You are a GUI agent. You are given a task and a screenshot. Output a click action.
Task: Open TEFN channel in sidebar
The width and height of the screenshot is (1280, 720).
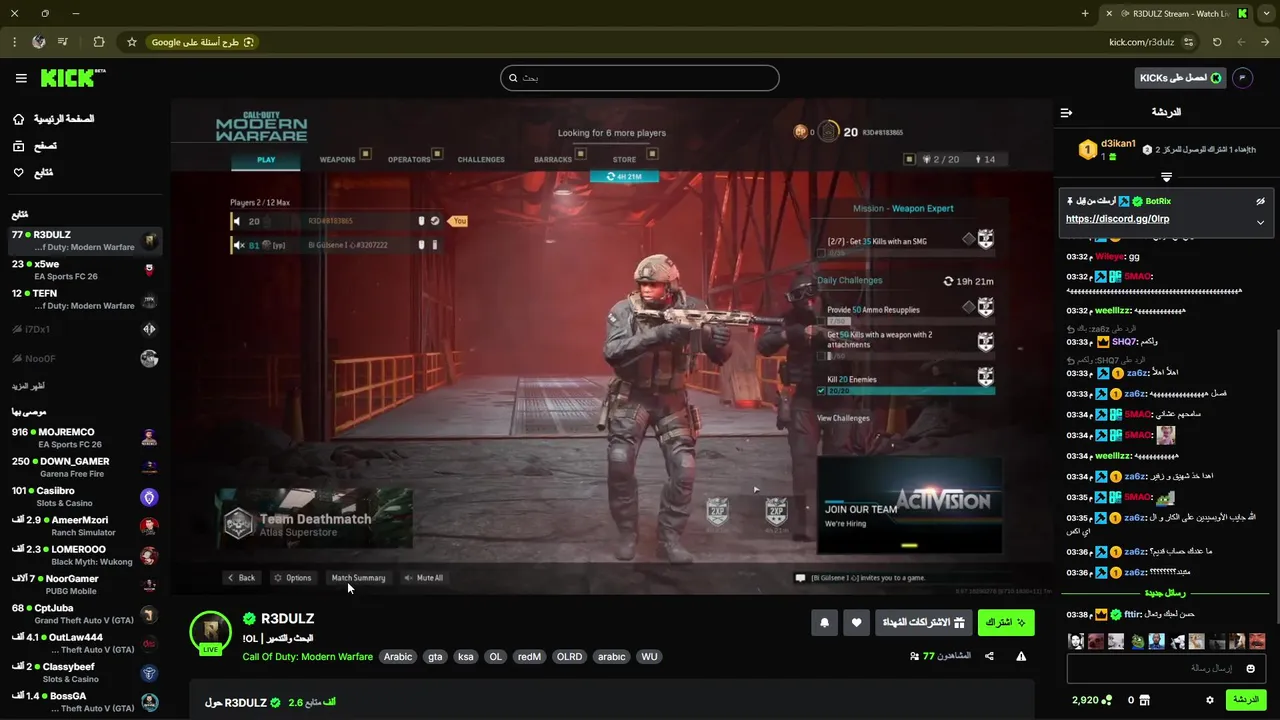(84, 299)
